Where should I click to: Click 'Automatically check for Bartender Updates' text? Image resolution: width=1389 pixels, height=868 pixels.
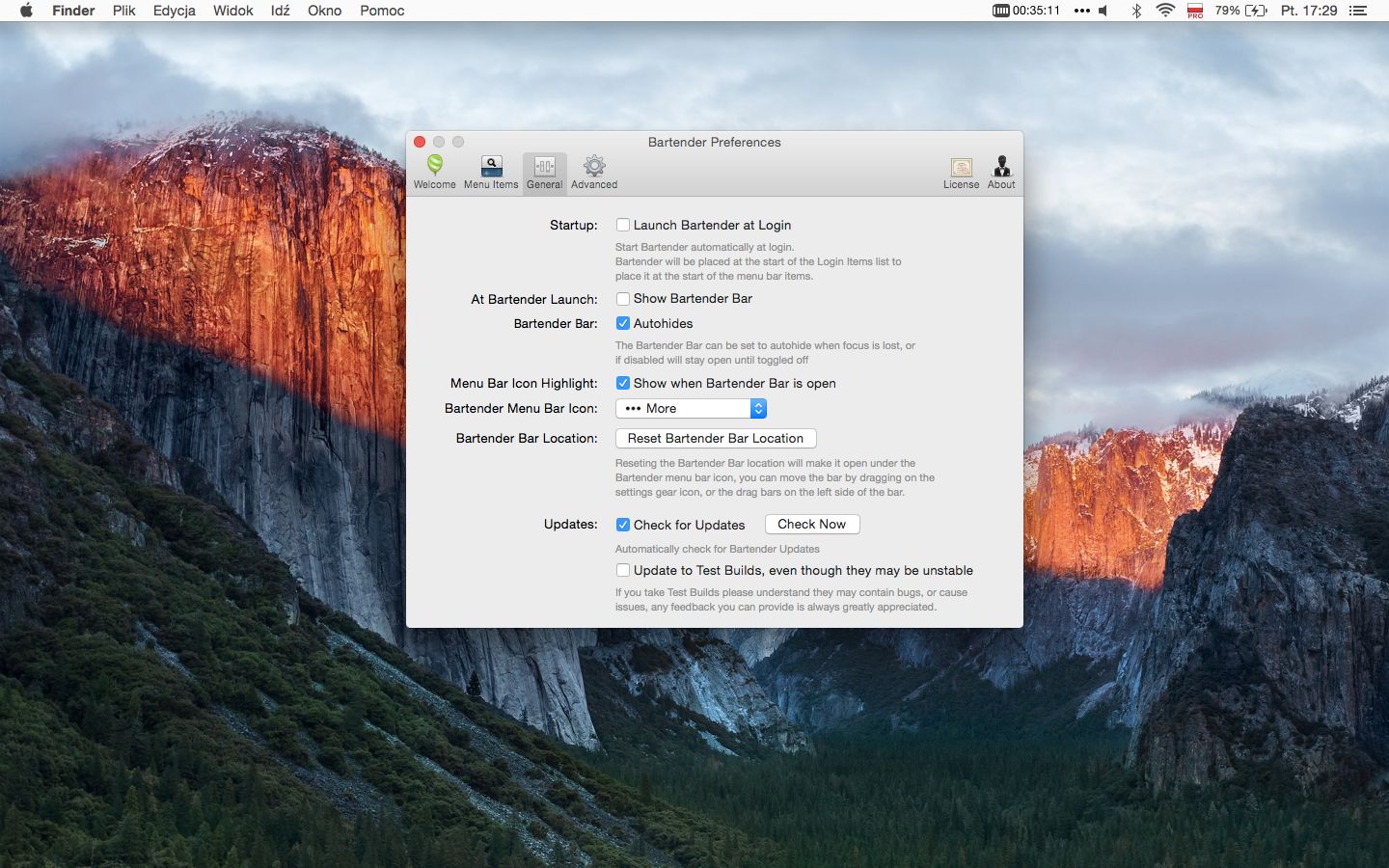[x=718, y=549]
